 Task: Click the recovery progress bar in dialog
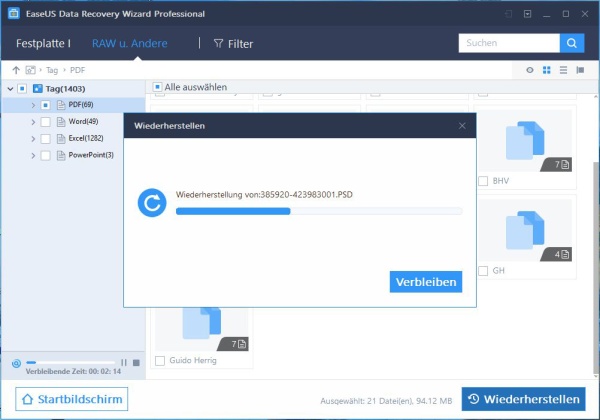[x=319, y=211]
